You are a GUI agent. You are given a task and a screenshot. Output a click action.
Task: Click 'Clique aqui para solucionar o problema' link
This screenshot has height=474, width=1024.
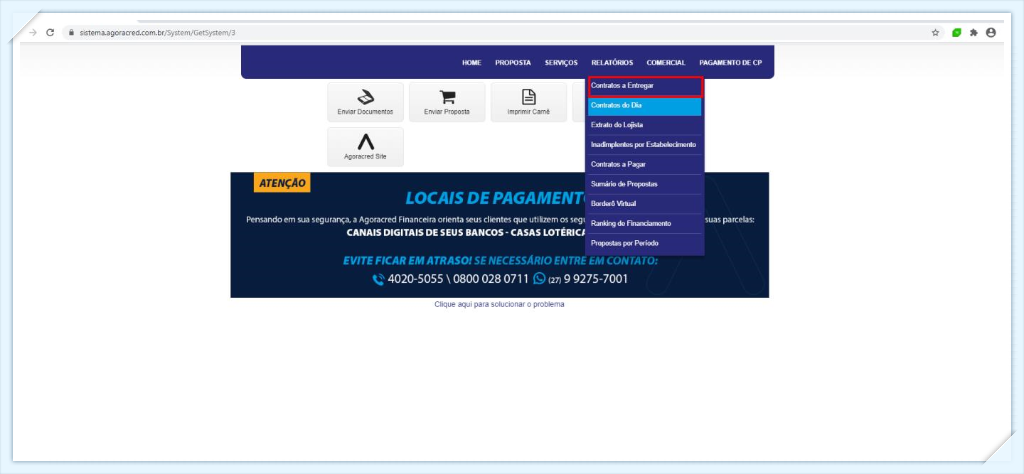500,304
